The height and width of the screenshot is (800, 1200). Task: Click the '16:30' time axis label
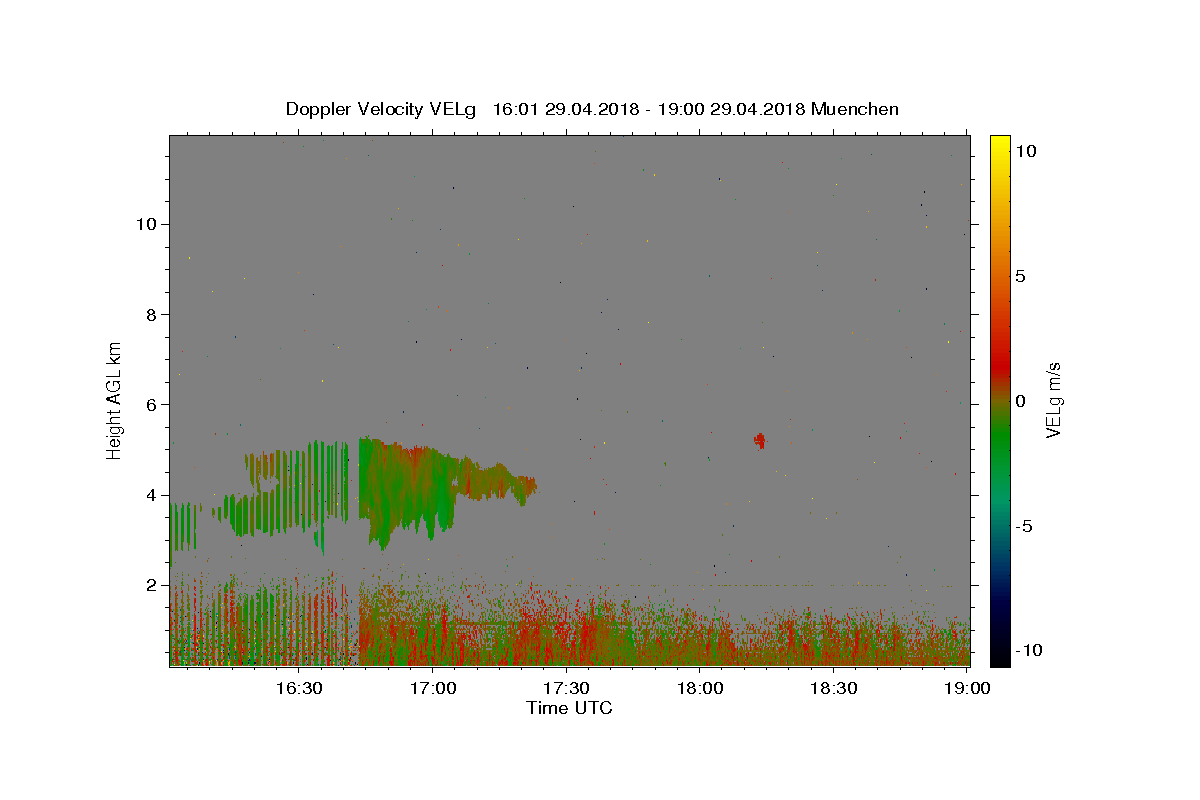[x=299, y=688]
